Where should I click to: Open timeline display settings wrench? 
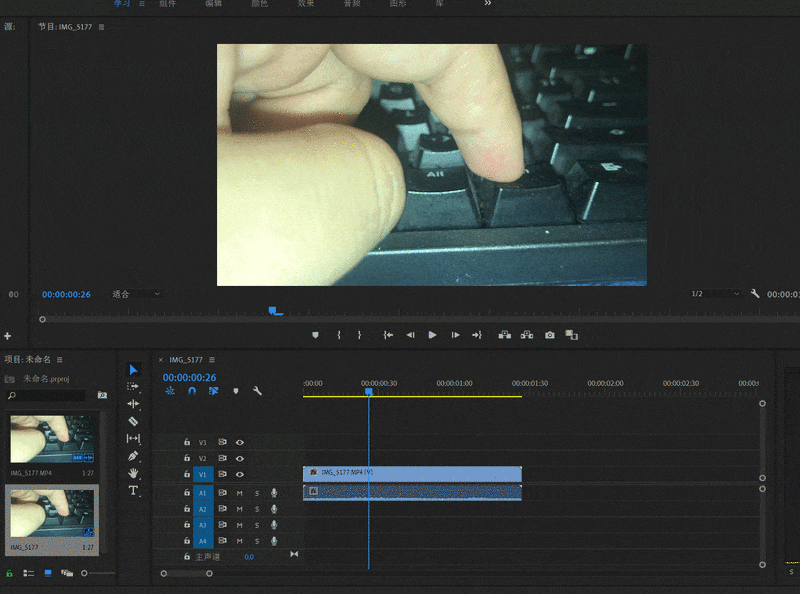[257, 391]
